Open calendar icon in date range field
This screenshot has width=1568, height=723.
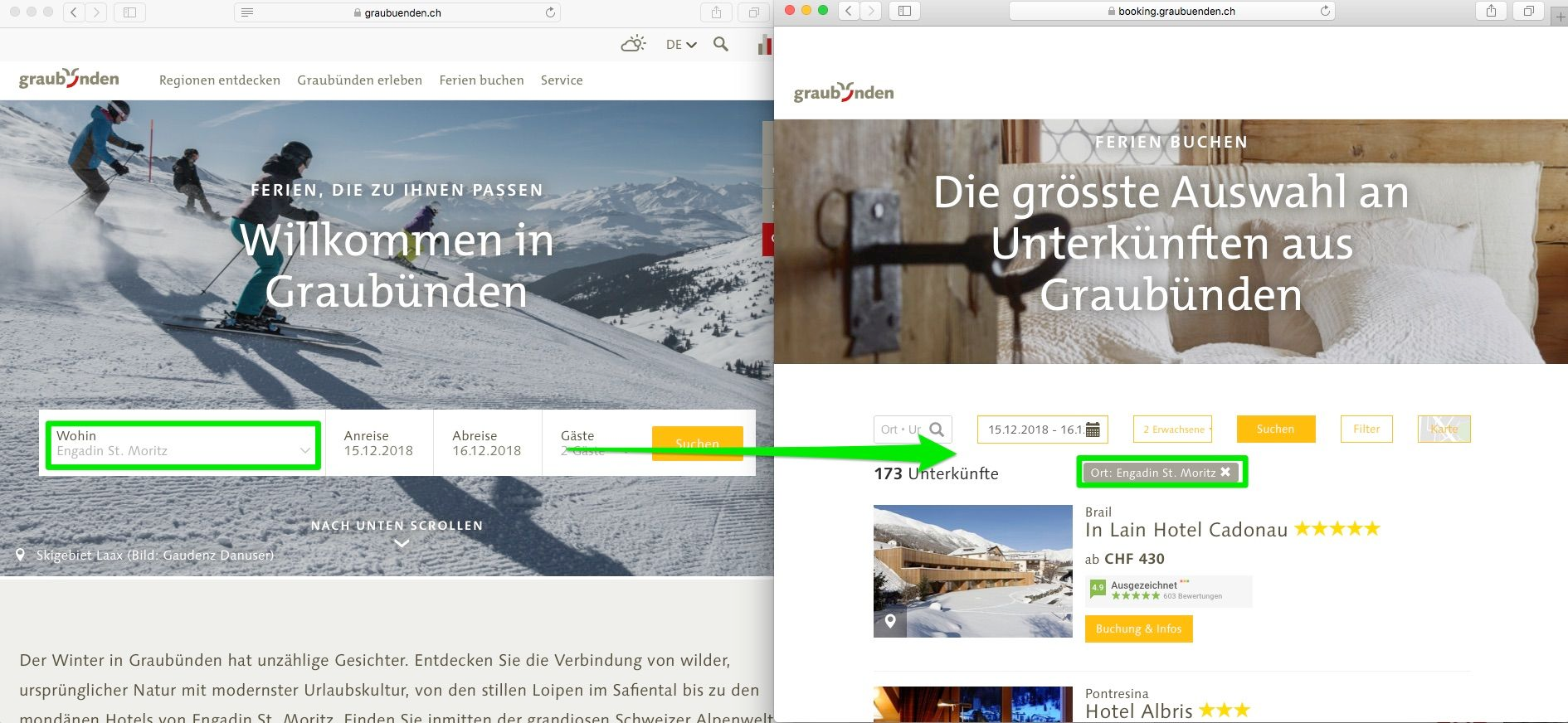click(x=1093, y=429)
